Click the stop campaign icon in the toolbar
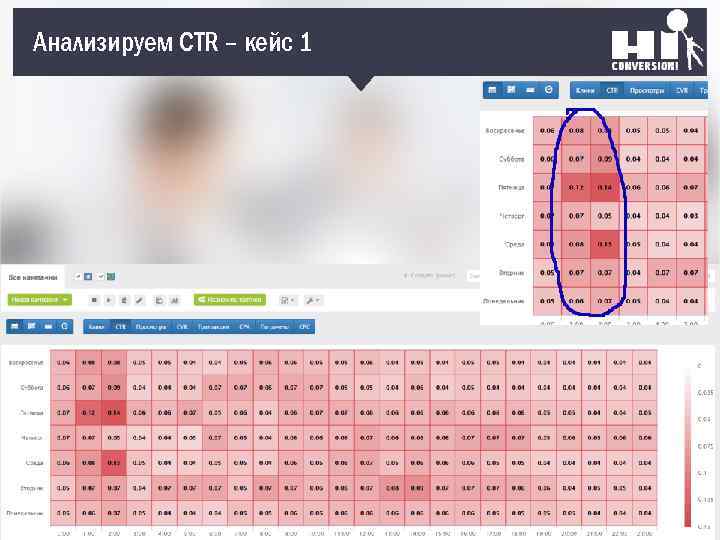The image size is (720, 540). click(x=94, y=300)
